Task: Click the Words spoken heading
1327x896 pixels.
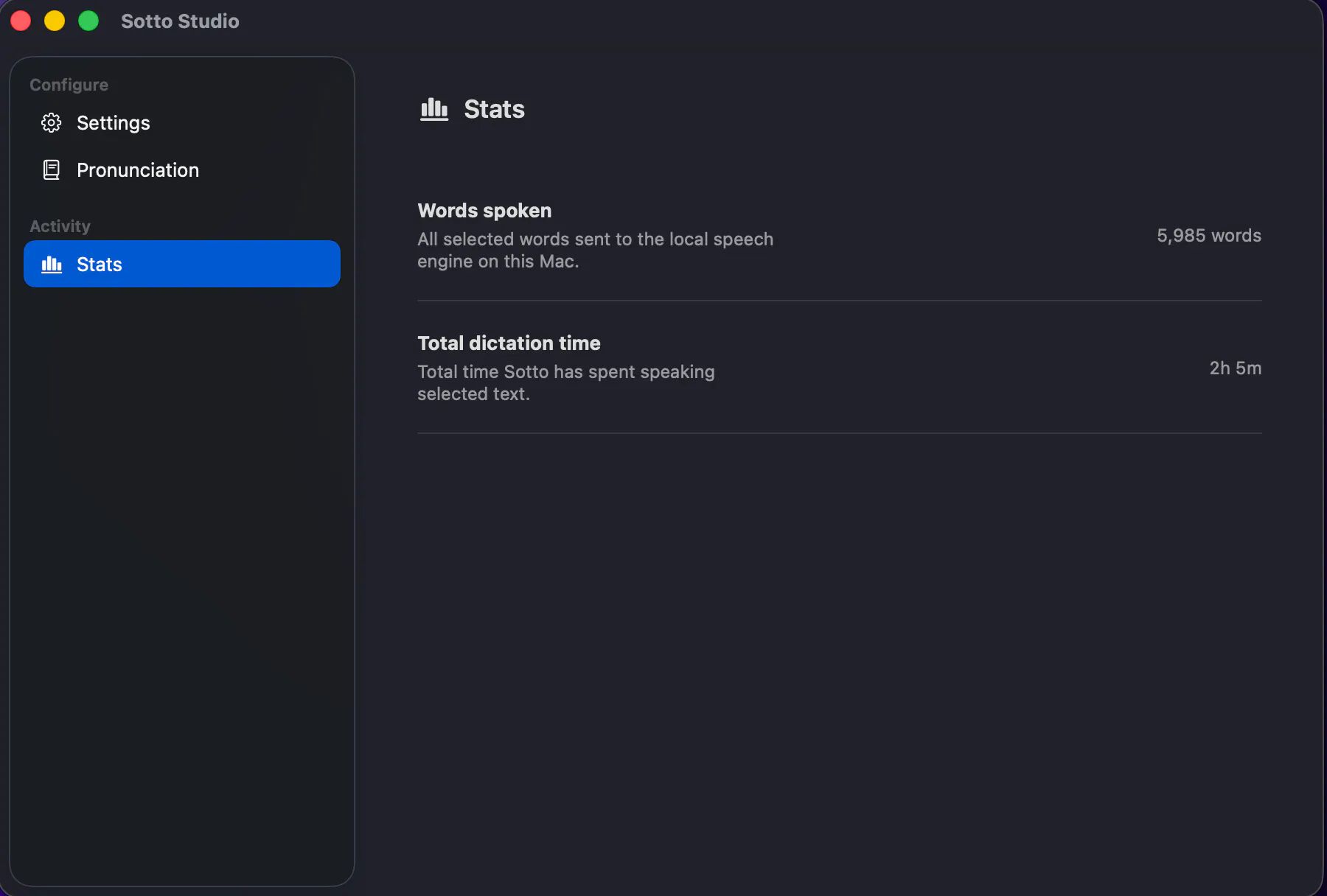Action: coord(484,211)
